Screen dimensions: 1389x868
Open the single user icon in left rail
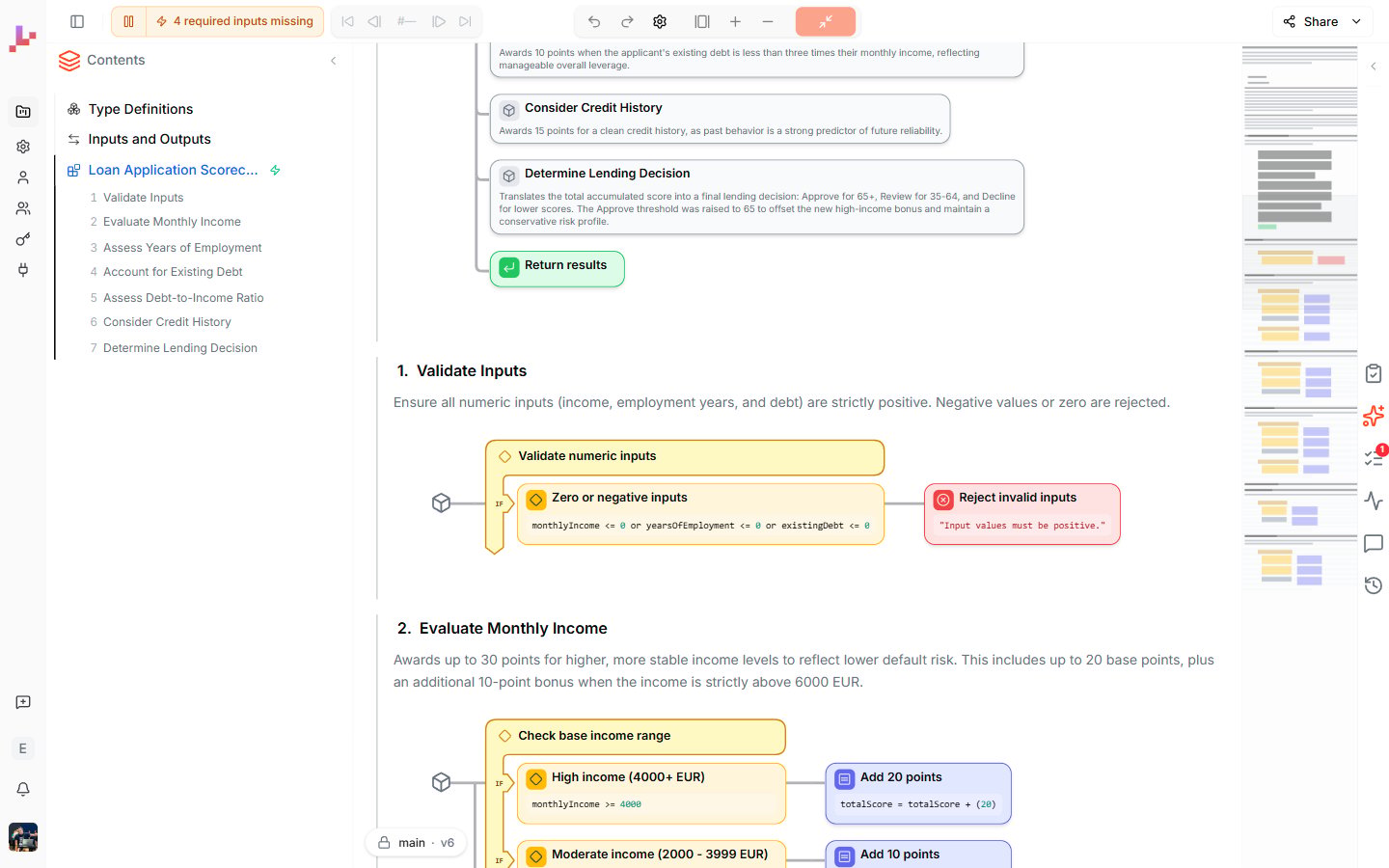click(23, 177)
